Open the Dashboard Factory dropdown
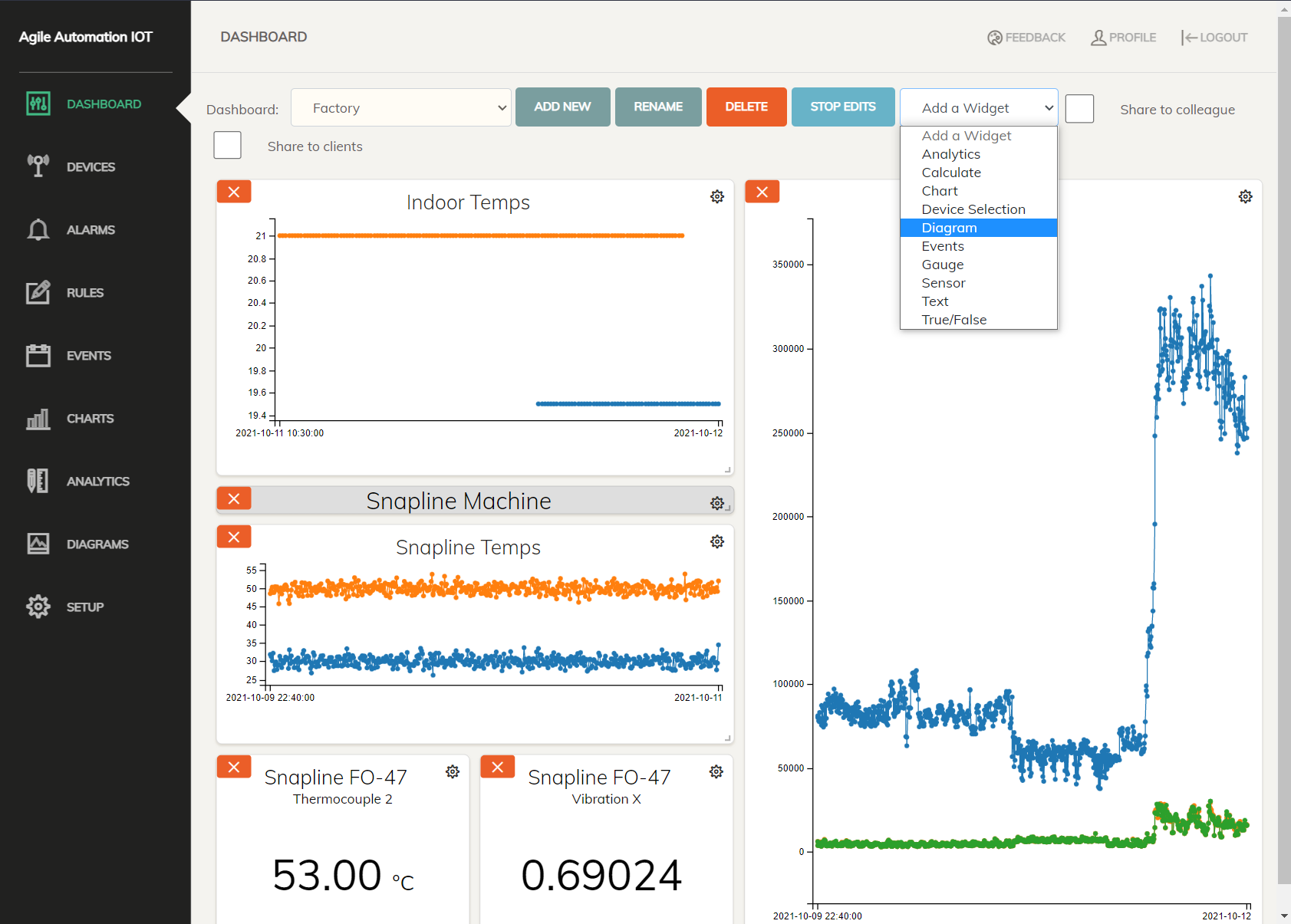 click(x=401, y=107)
